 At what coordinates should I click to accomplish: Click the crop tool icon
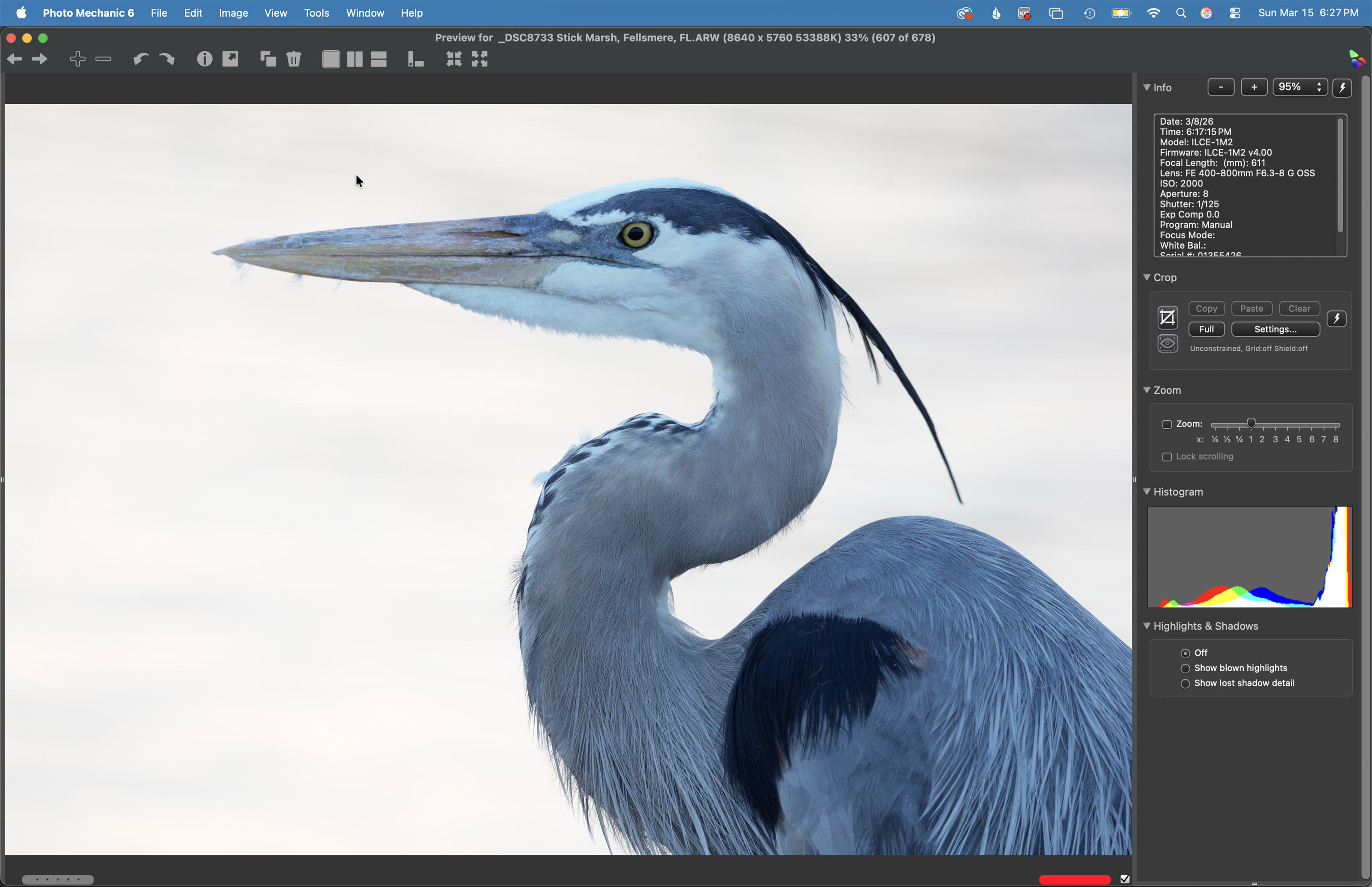click(1167, 318)
